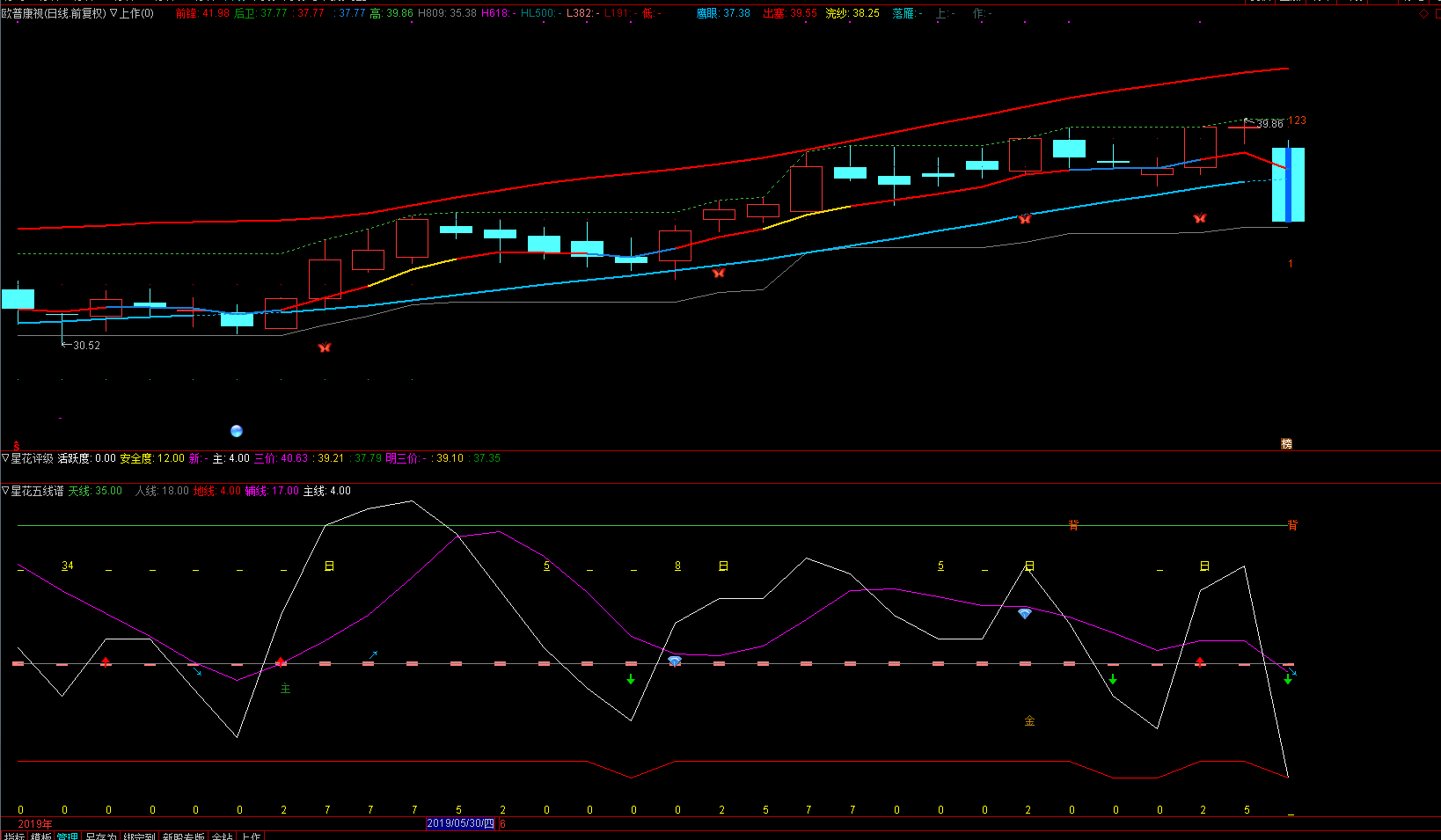The width and height of the screenshot is (1441, 840).
Task: Click the blue sphere icon below the candles
Action: pyautogui.click(x=236, y=431)
